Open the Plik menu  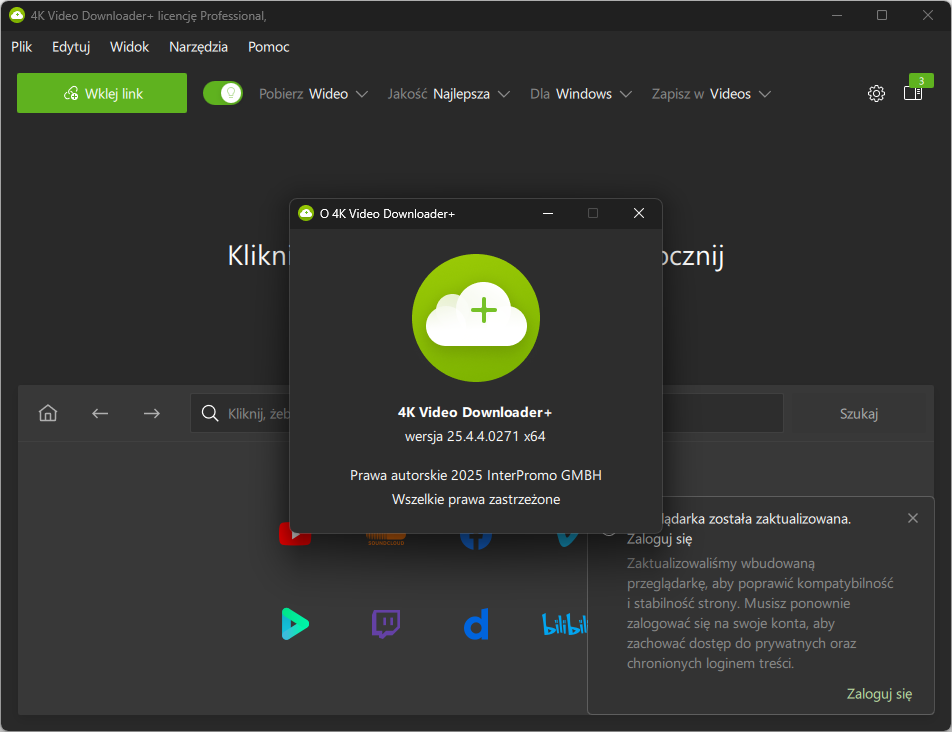(22, 47)
